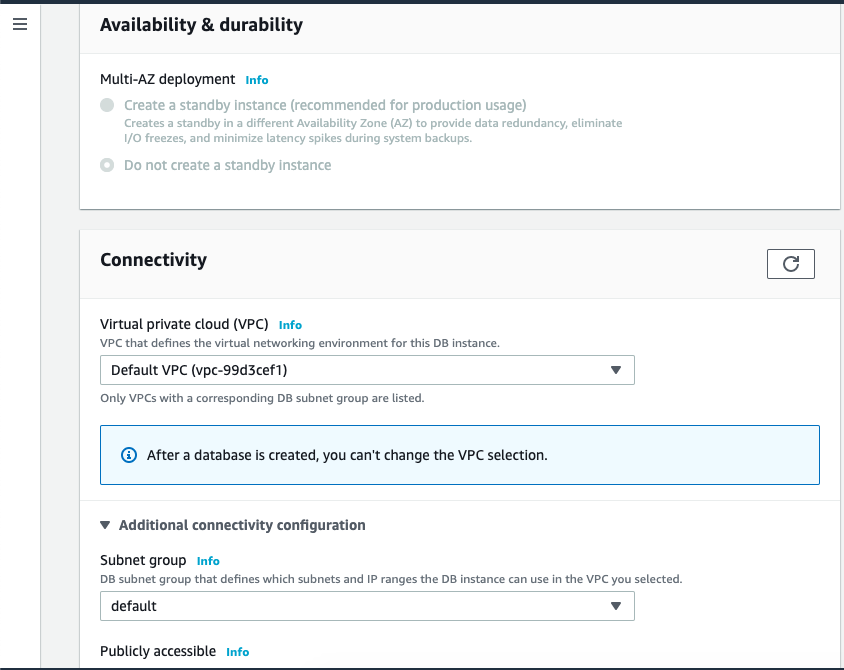Open the Default VPC selection dropdown
The width and height of the screenshot is (844, 670).
[x=367, y=370]
